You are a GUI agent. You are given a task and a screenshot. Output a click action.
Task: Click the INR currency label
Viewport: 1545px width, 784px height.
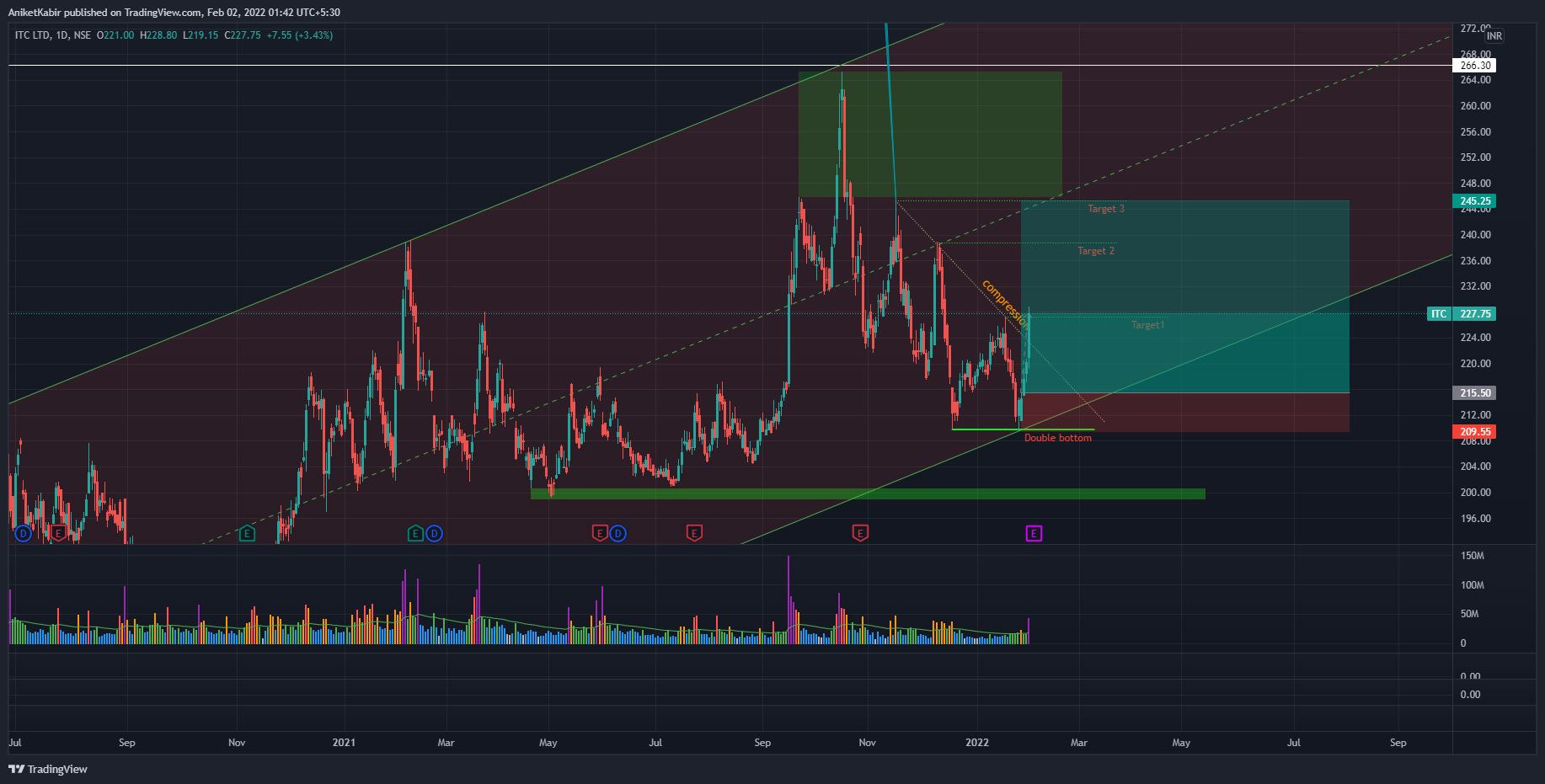[1494, 36]
